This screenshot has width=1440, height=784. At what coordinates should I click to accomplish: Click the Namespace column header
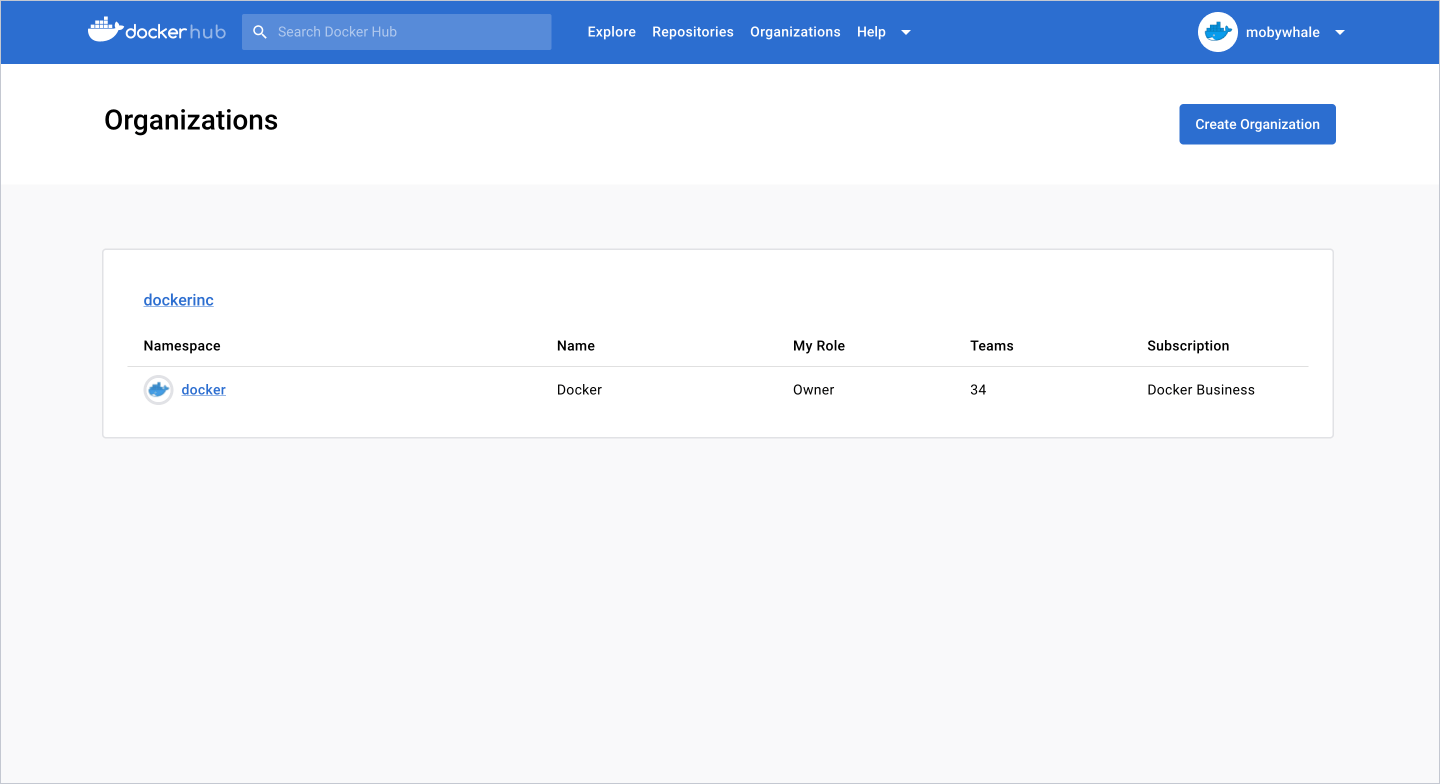(182, 346)
